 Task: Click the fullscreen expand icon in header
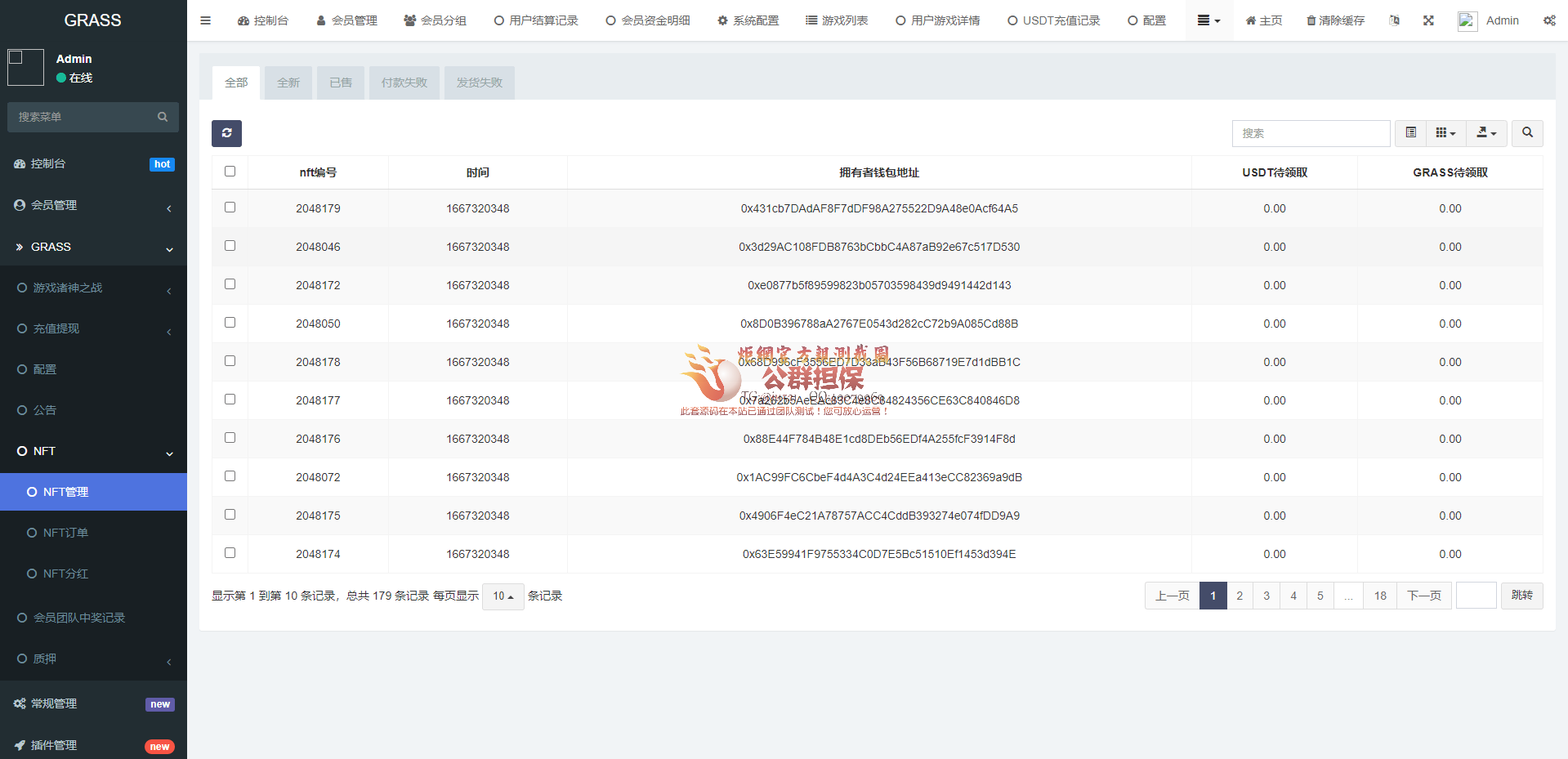pyautogui.click(x=1428, y=20)
